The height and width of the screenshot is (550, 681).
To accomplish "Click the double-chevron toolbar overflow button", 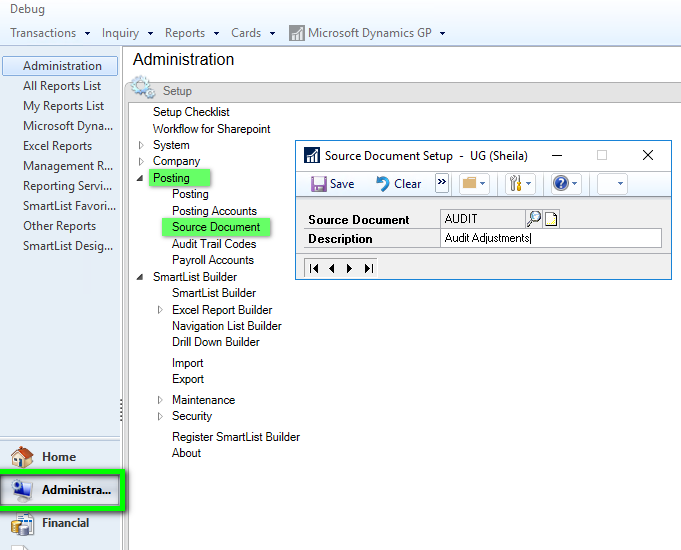I will coord(442,182).
